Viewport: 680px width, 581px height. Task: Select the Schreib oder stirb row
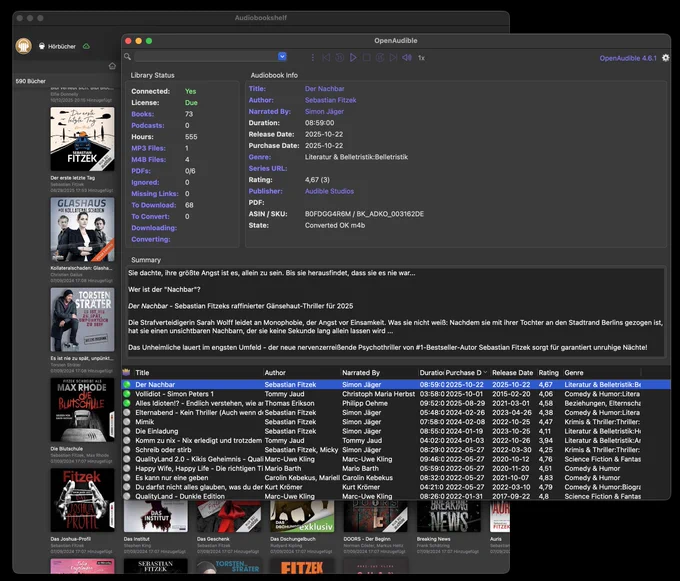coord(396,450)
